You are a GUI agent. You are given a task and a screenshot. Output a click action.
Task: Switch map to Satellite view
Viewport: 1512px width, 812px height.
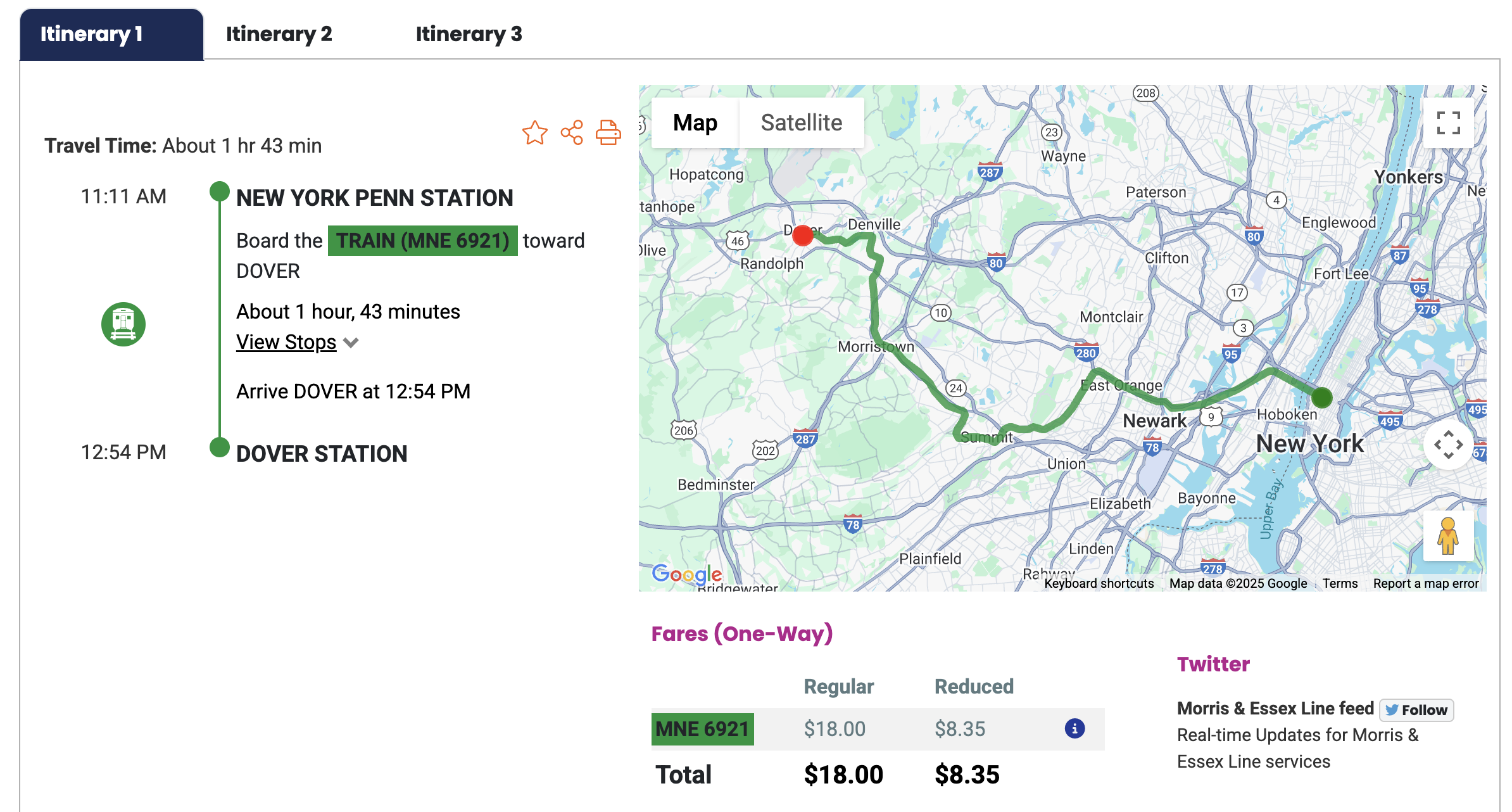(801, 123)
